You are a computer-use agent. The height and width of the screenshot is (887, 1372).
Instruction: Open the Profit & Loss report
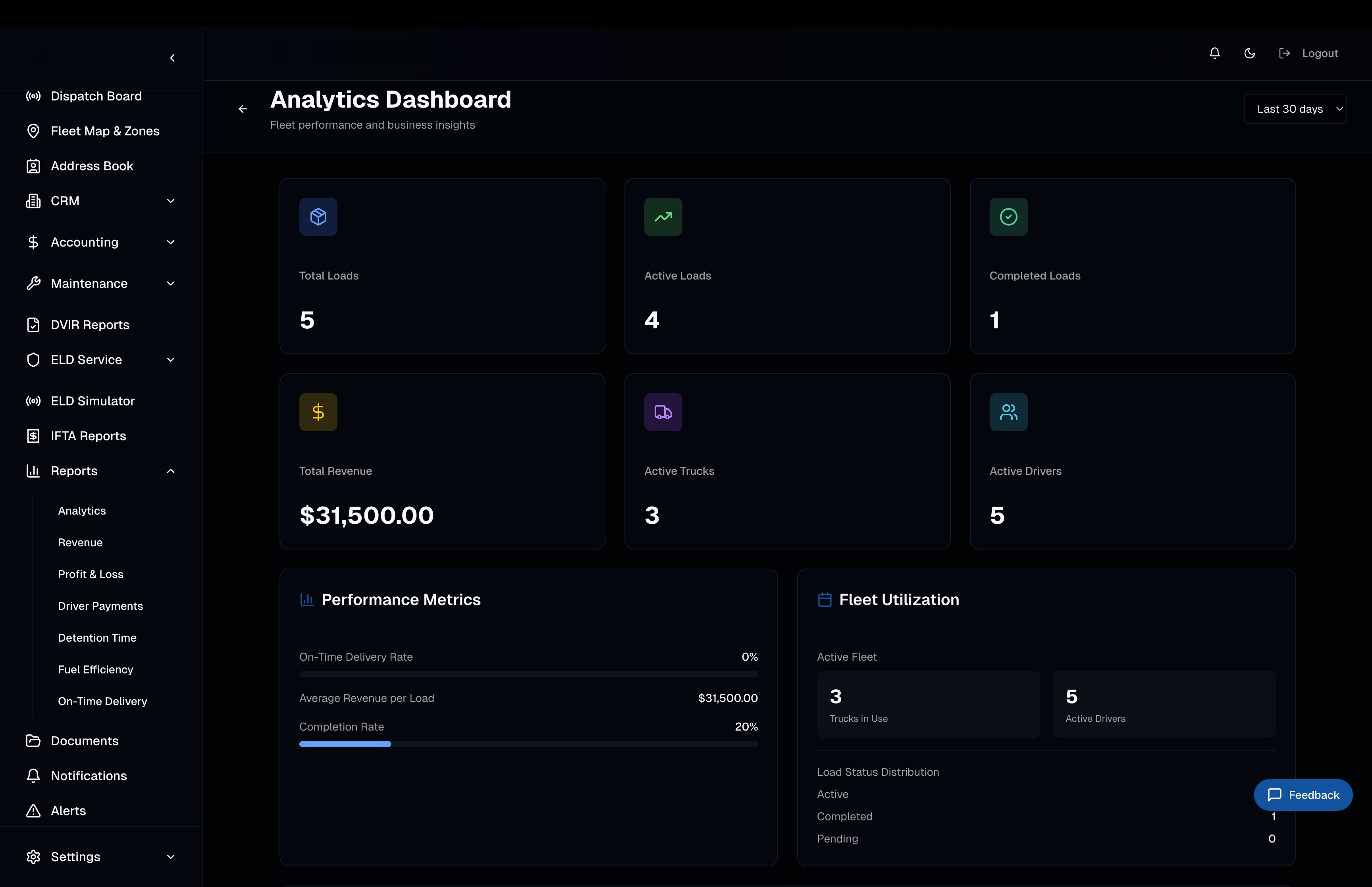point(91,574)
